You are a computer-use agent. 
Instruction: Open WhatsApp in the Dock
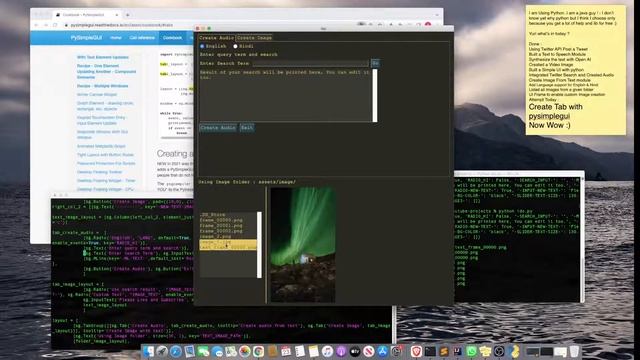pyautogui.click(x=471, y=351)
